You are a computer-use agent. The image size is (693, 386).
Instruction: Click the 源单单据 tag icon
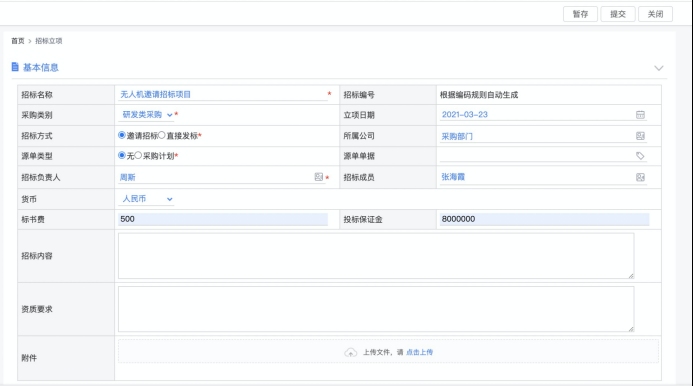tap(640, 156)
